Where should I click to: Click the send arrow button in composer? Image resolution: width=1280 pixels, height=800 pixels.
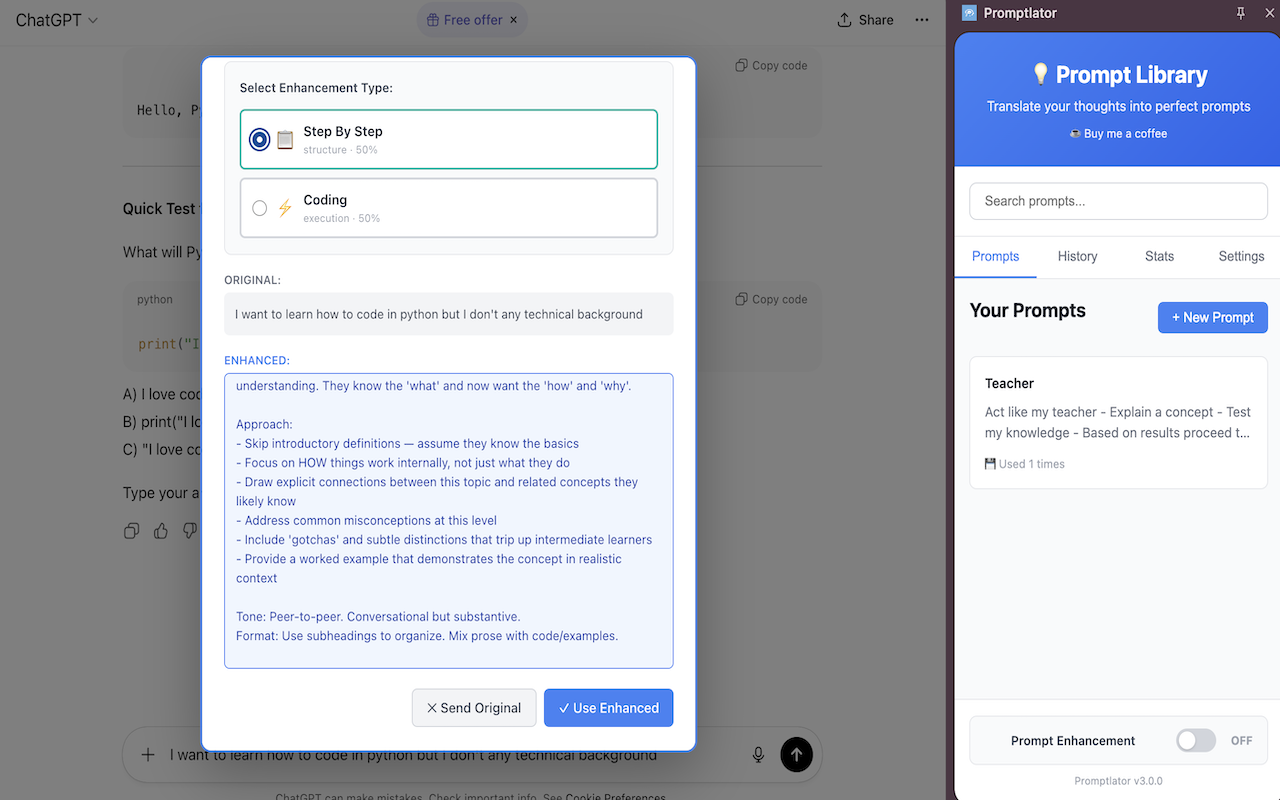point(797,755)
